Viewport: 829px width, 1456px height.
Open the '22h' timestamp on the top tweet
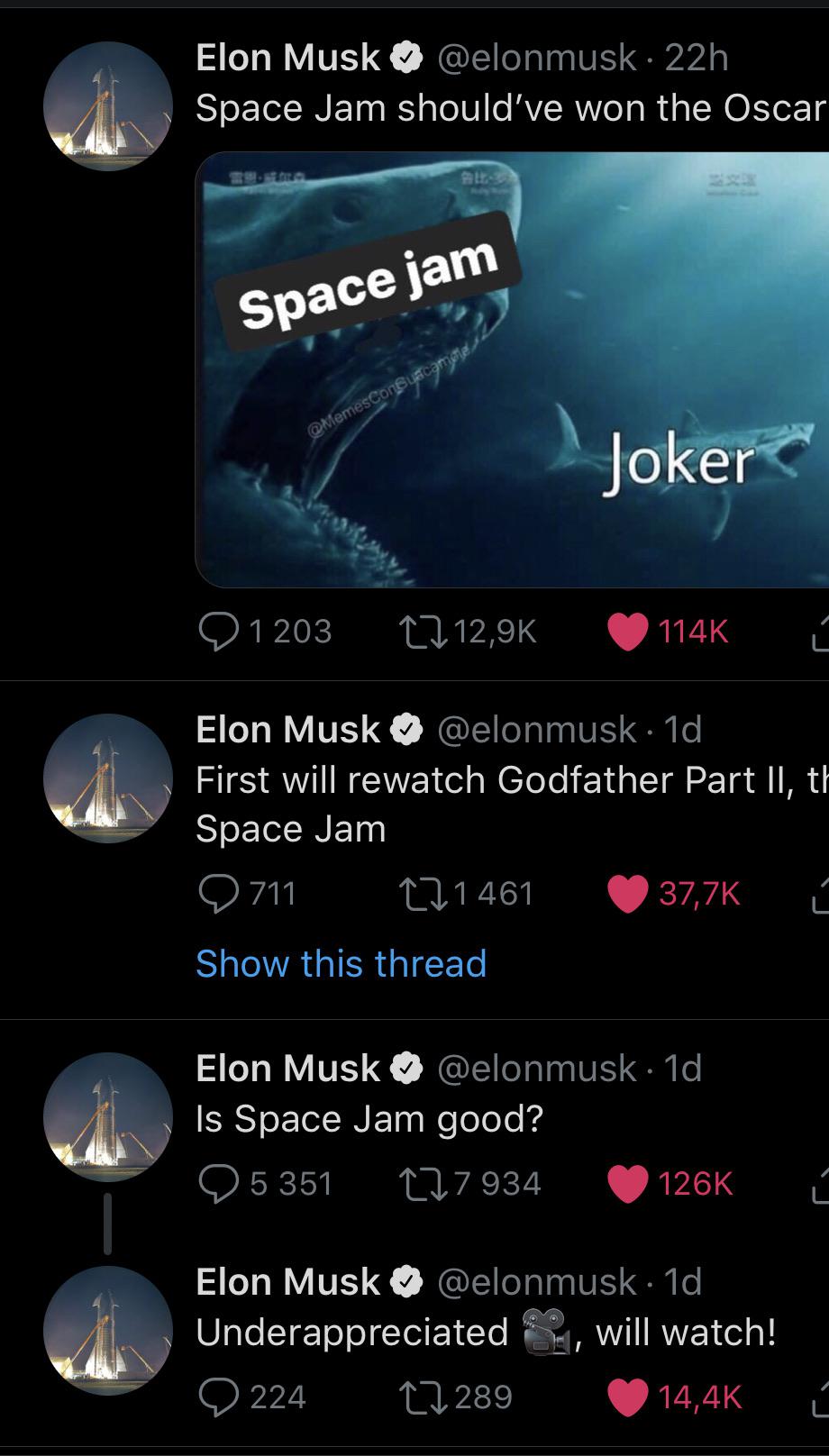pyautogui.click(x=698, y=57)
